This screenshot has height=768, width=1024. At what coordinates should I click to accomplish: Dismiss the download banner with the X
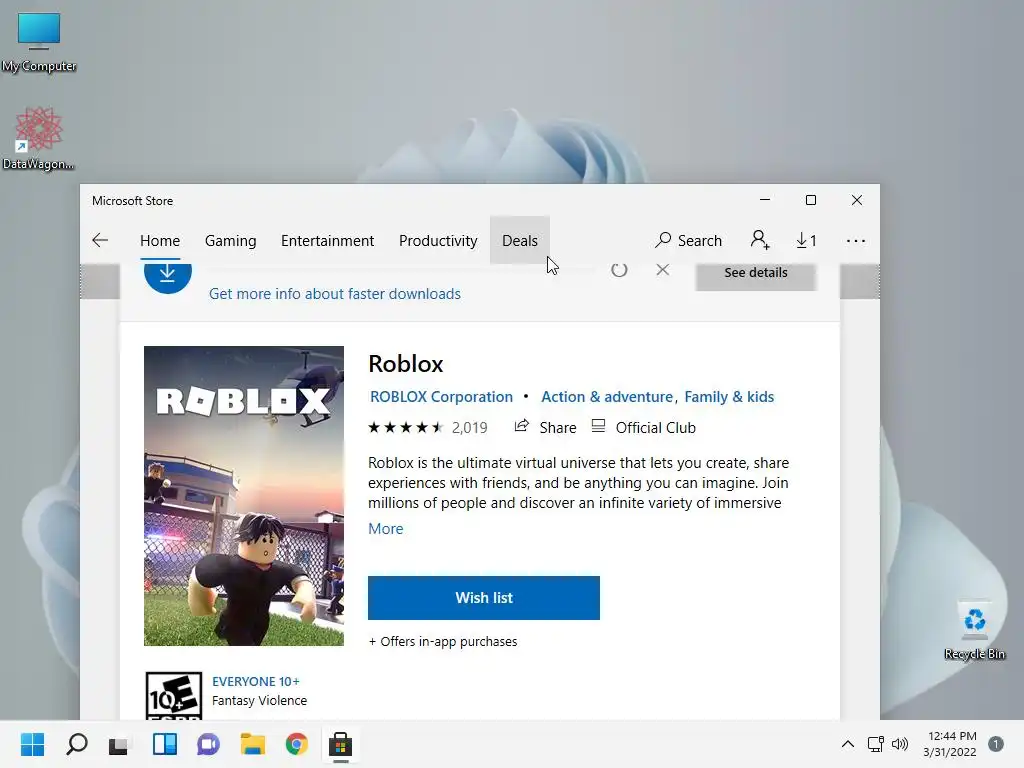662,269
